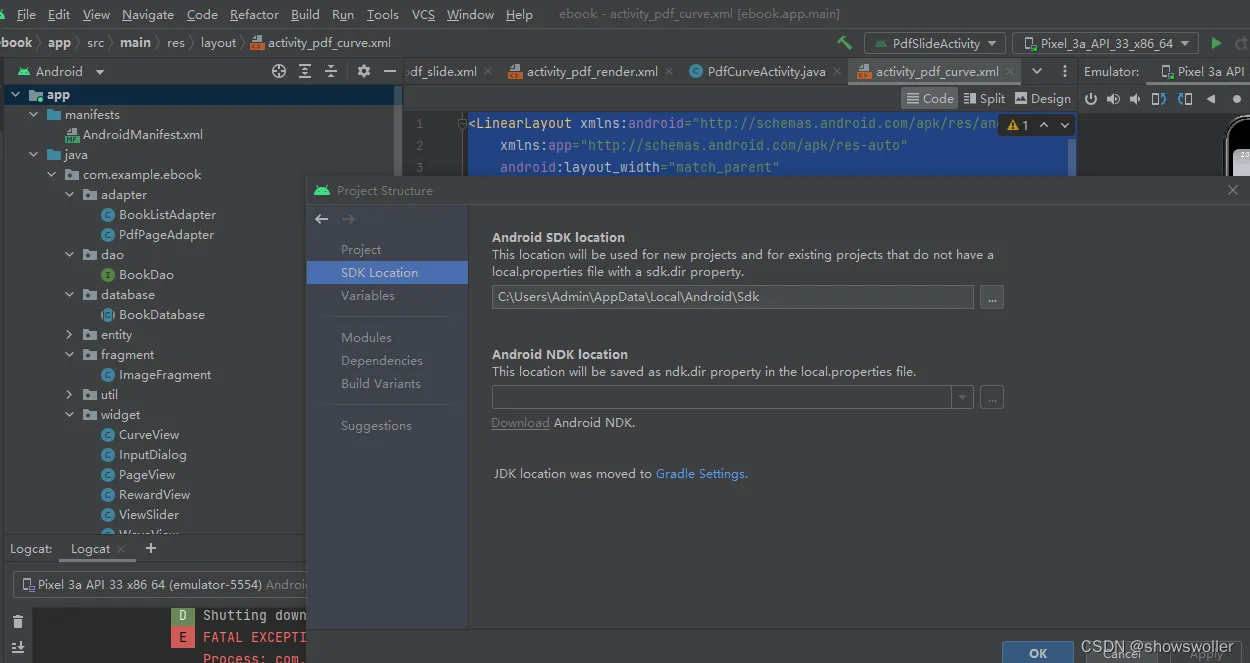This screenshot has width=1250, height=663.
Task: Switch editor to Split view
Action: pos(985,98)
